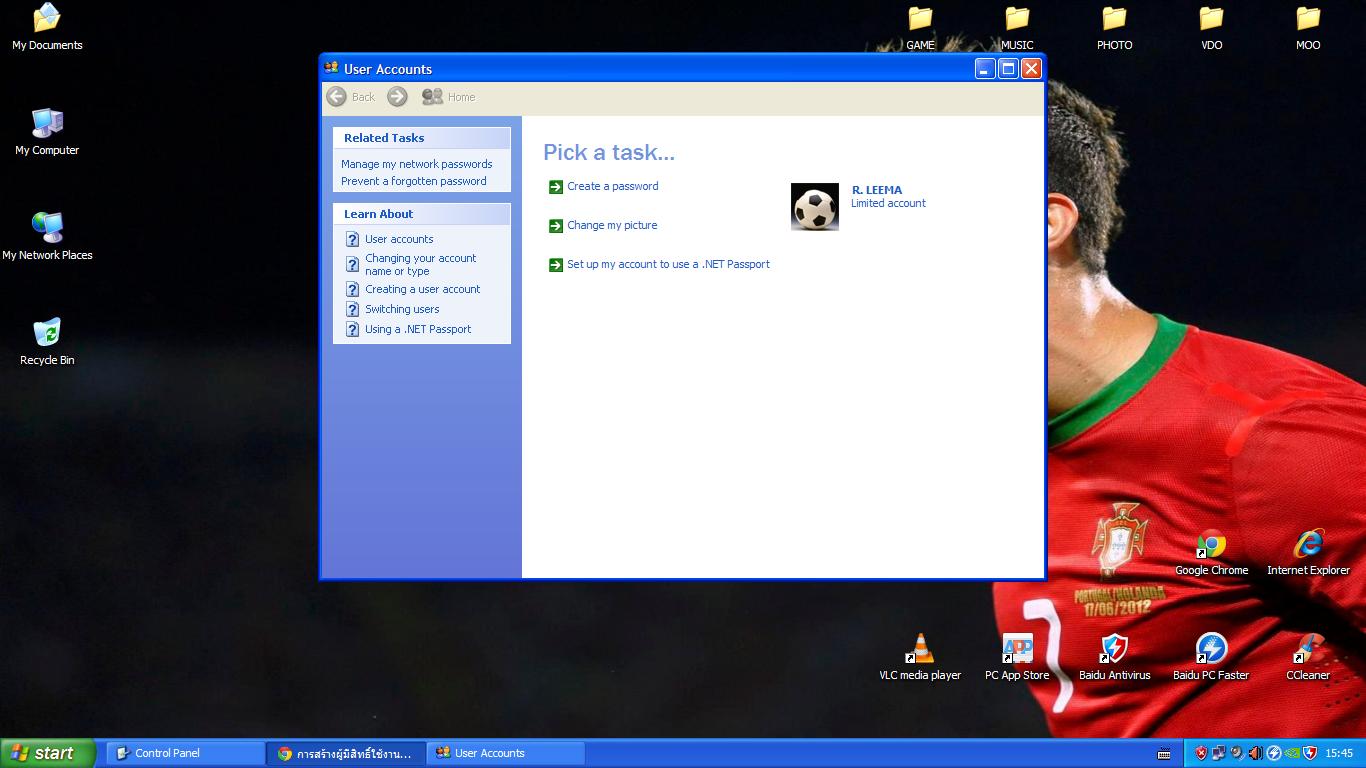Open the Google Chrome desktop shortcut
1366x768 pixels.
point(1211,546)
